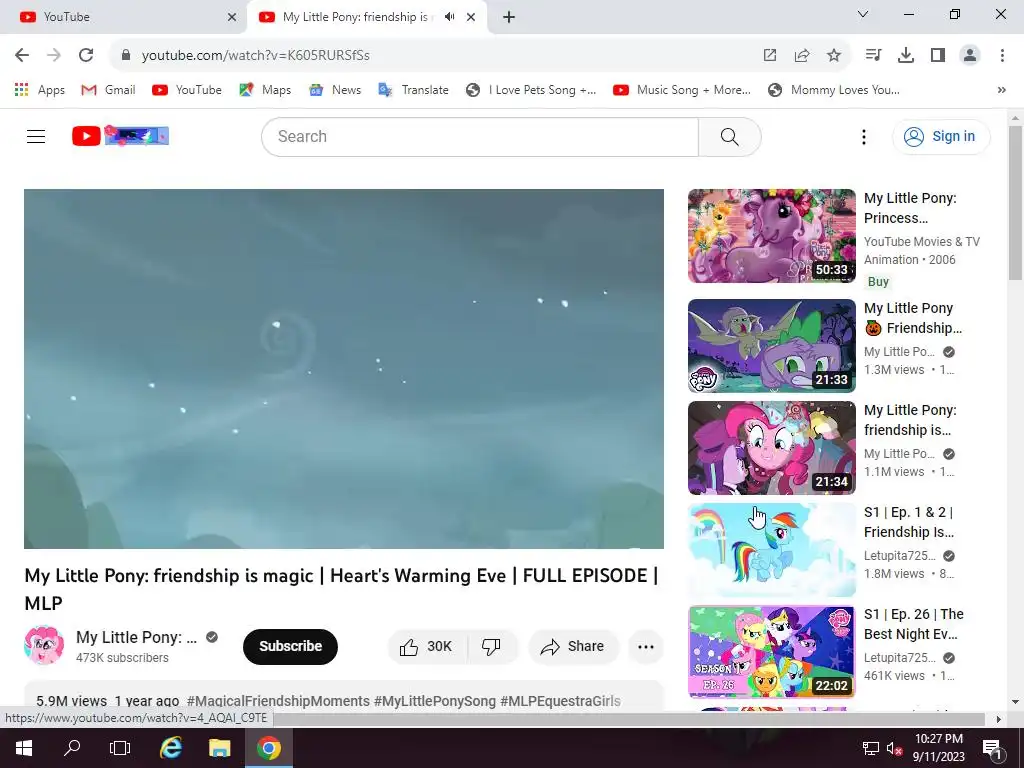The width and height of the screenshot is (1024, 768).
Task: Open My Little Pony channel avatar
Action: click(44, 645)
